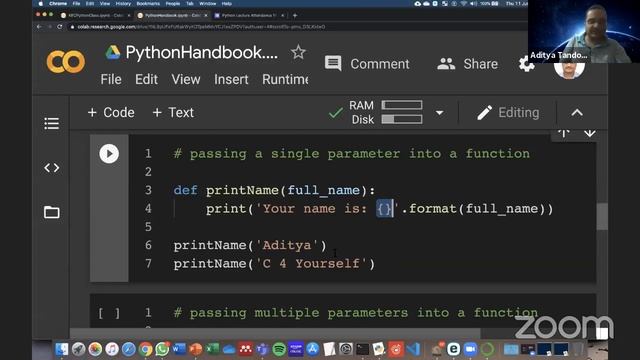The height and width of the screenshot is (360, 640).
Task: Add a new Code cell
Action: click(111, 112)
